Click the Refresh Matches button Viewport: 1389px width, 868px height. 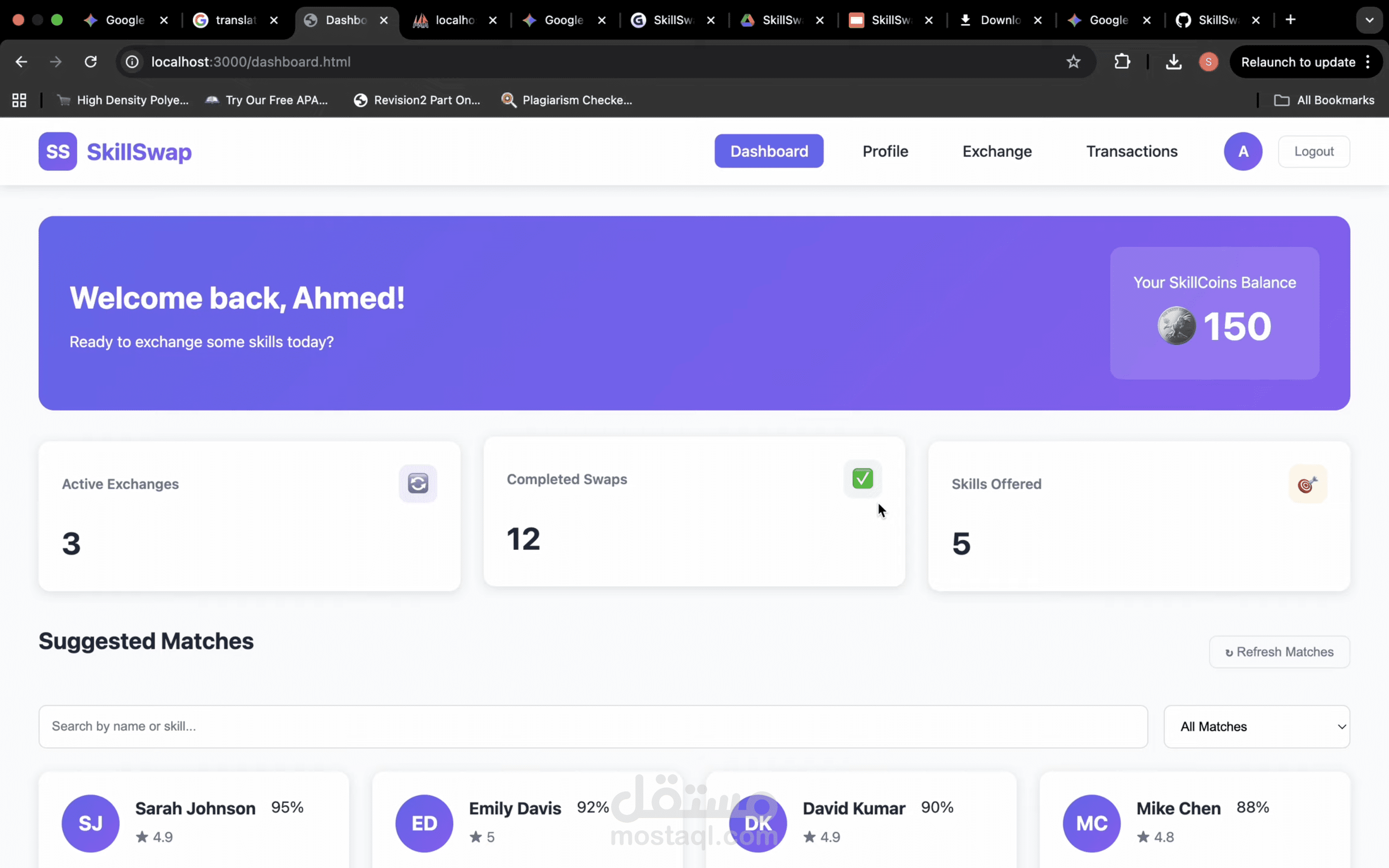[1280, 651]
